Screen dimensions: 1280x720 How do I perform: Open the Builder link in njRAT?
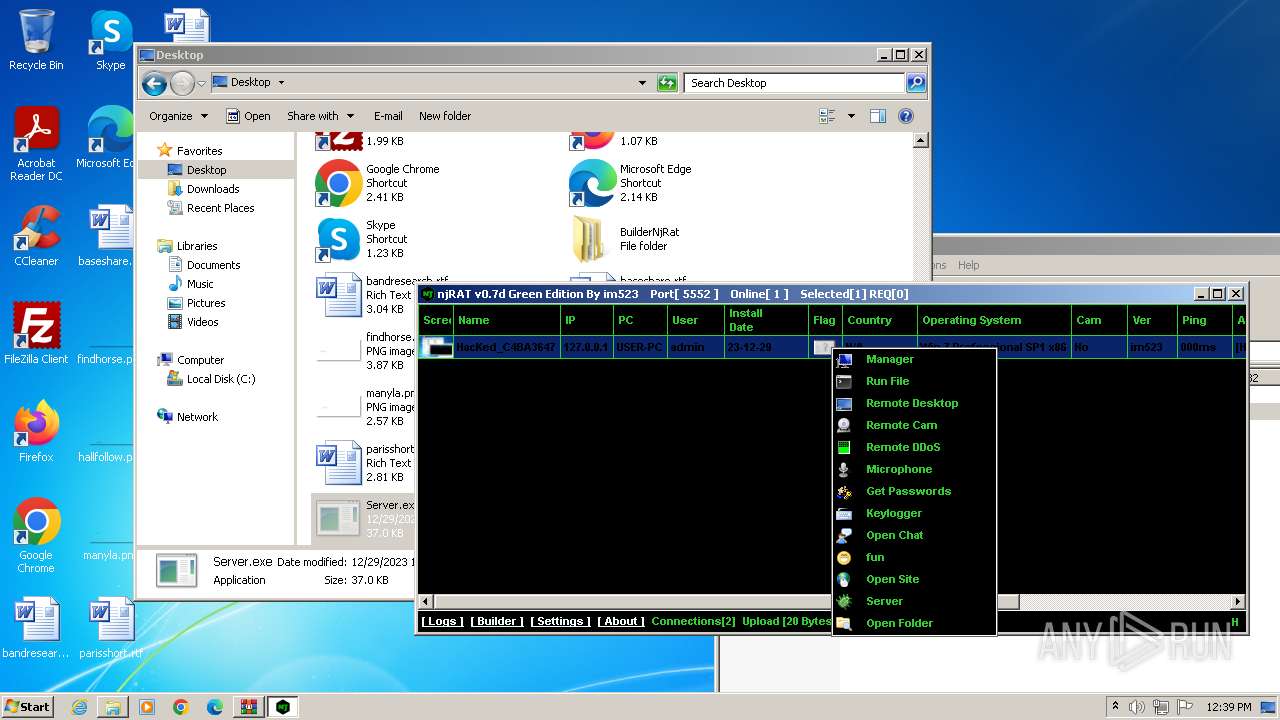point(497,621)
